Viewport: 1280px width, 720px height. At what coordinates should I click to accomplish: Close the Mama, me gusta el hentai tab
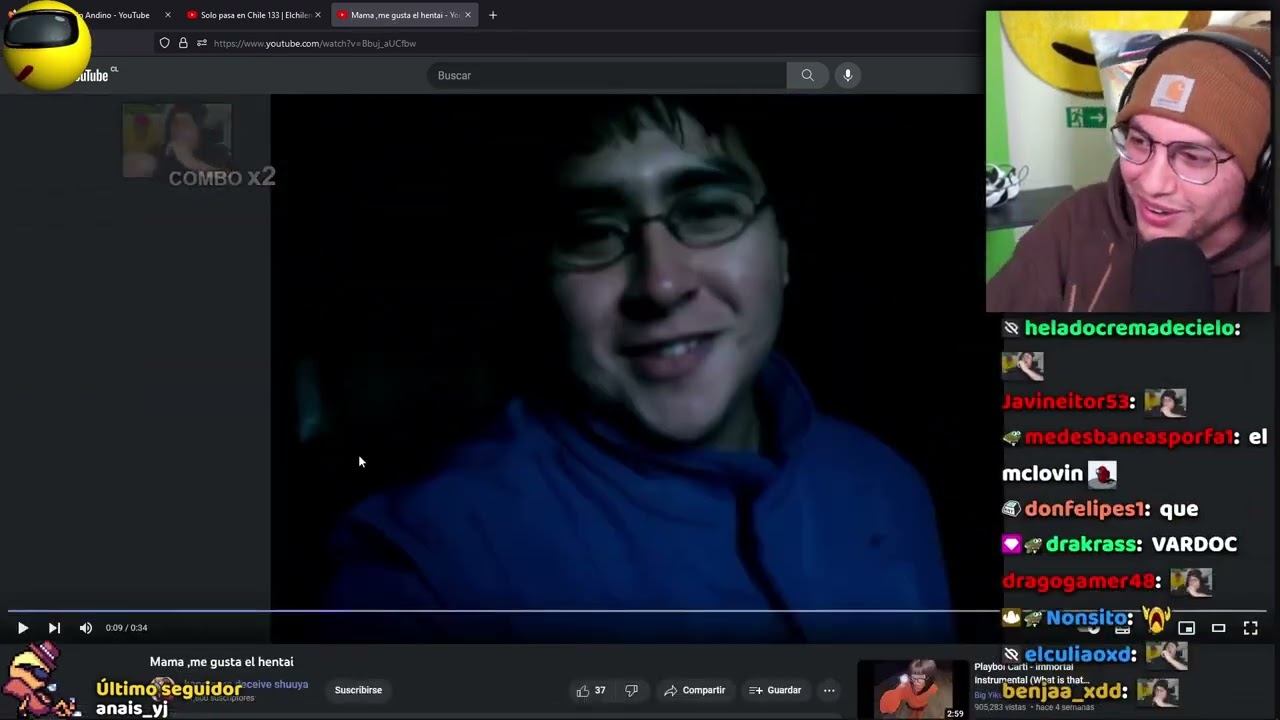467,15
